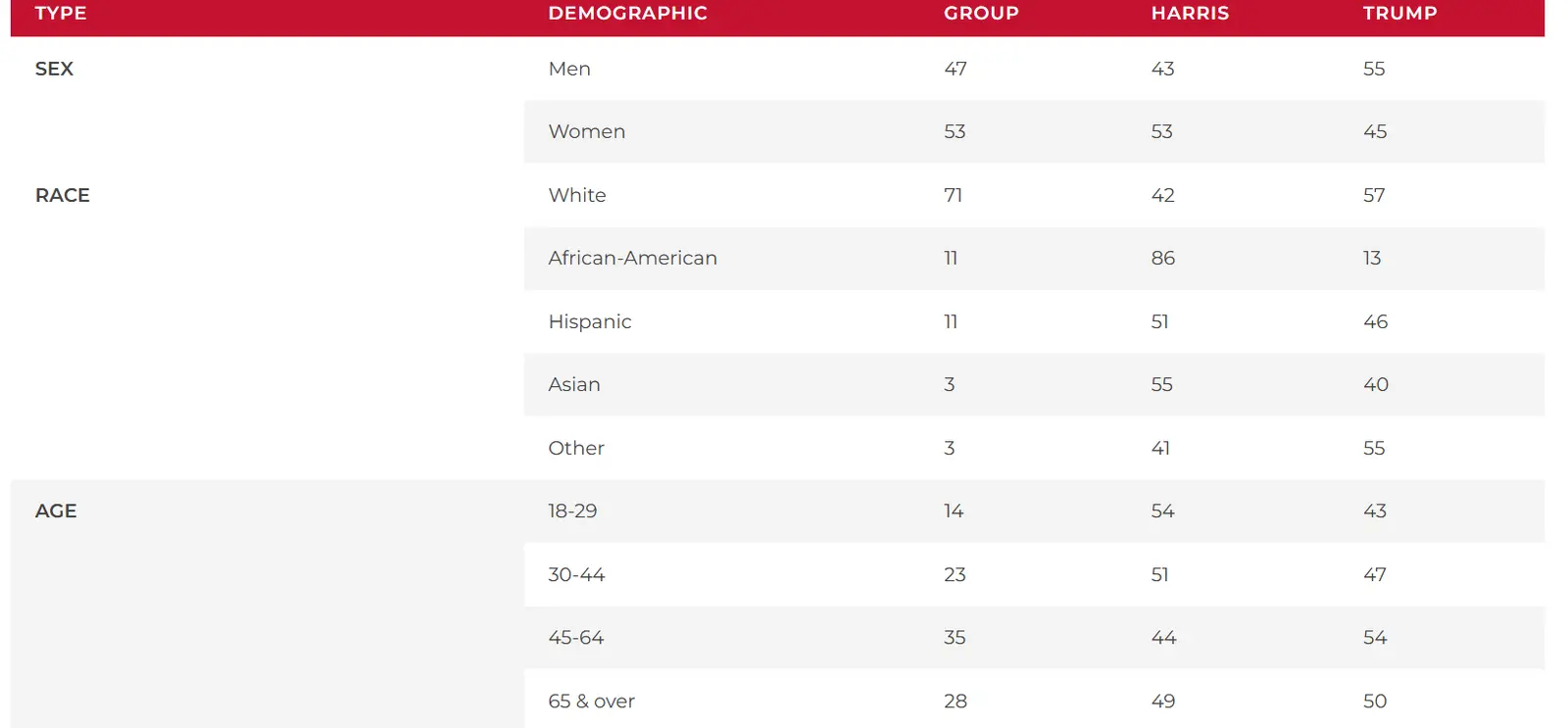Click the DEMOGRAPHIC column header

pyautogui.click(x=627, y=14)
